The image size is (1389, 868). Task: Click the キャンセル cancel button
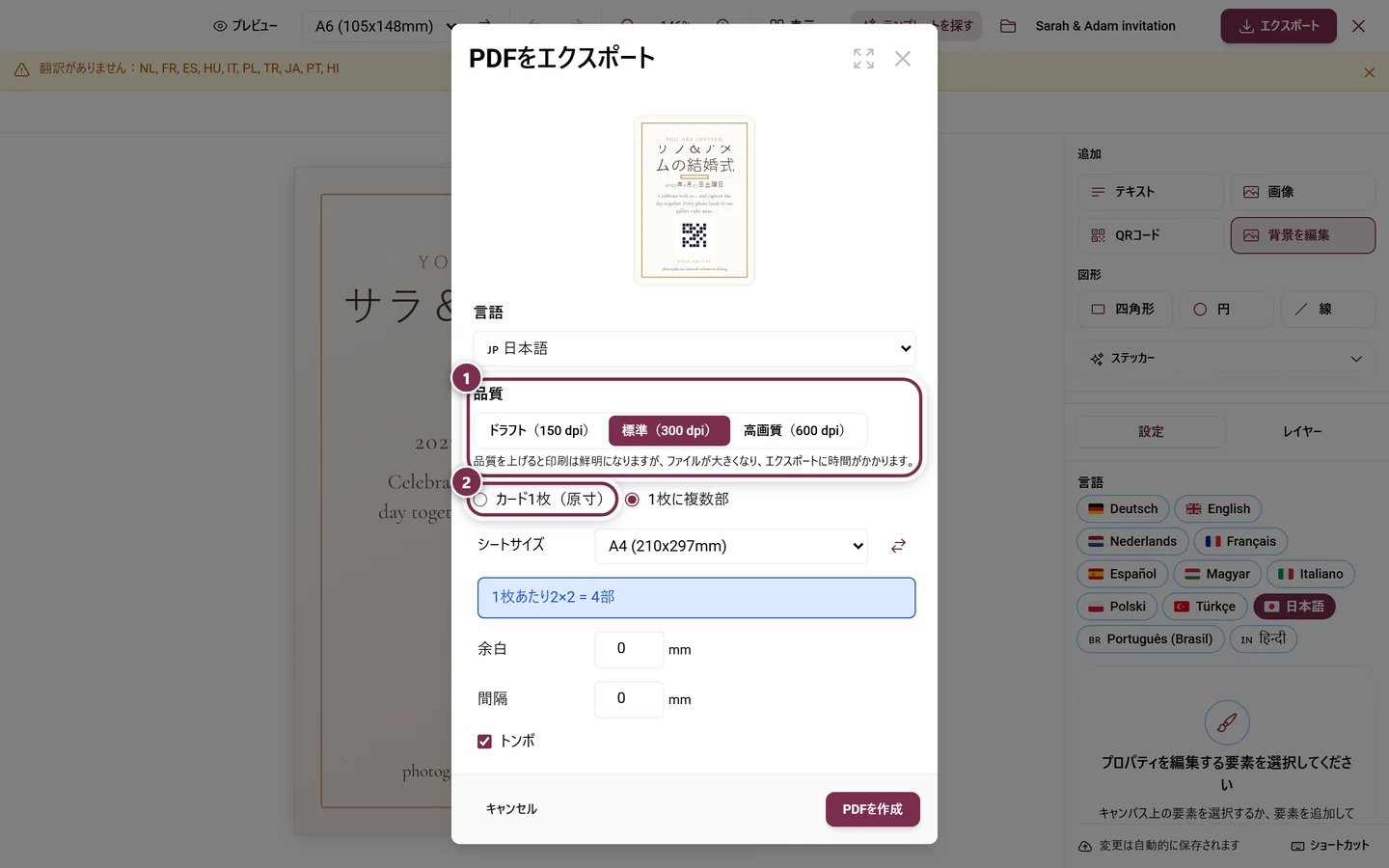tap(511, 810)
